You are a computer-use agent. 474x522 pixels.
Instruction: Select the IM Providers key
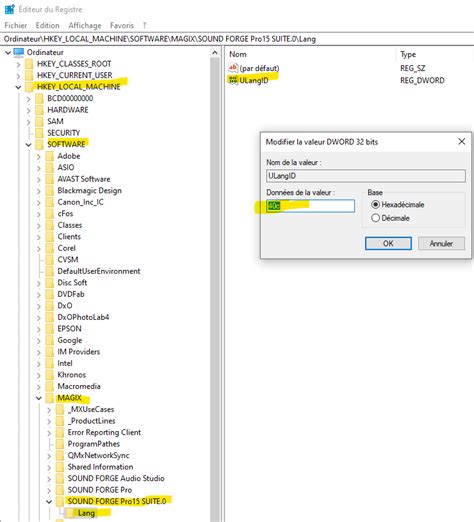click(x=79, y=352)
